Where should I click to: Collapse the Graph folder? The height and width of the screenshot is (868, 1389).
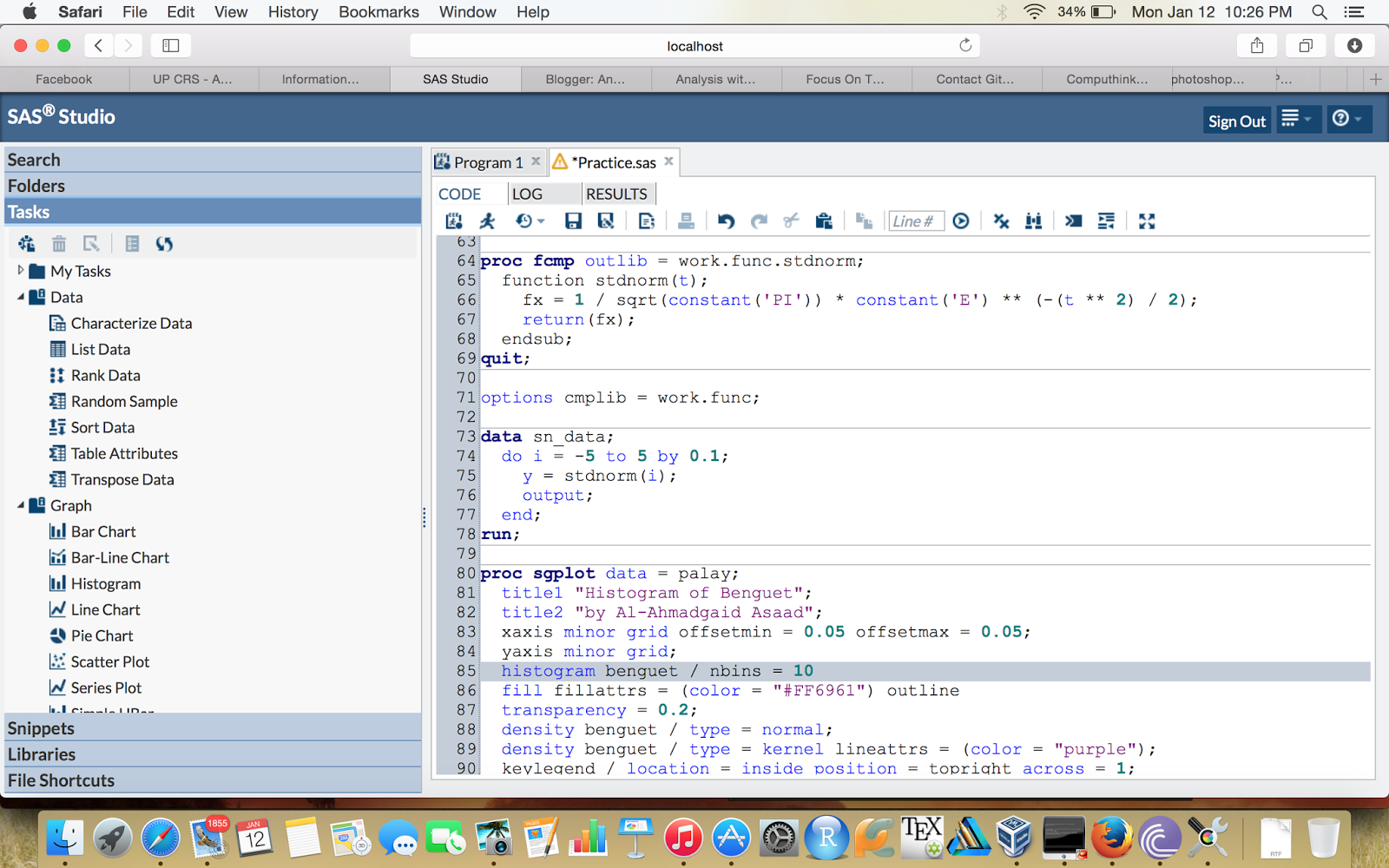pyautogui.click(x=21, y=505)
